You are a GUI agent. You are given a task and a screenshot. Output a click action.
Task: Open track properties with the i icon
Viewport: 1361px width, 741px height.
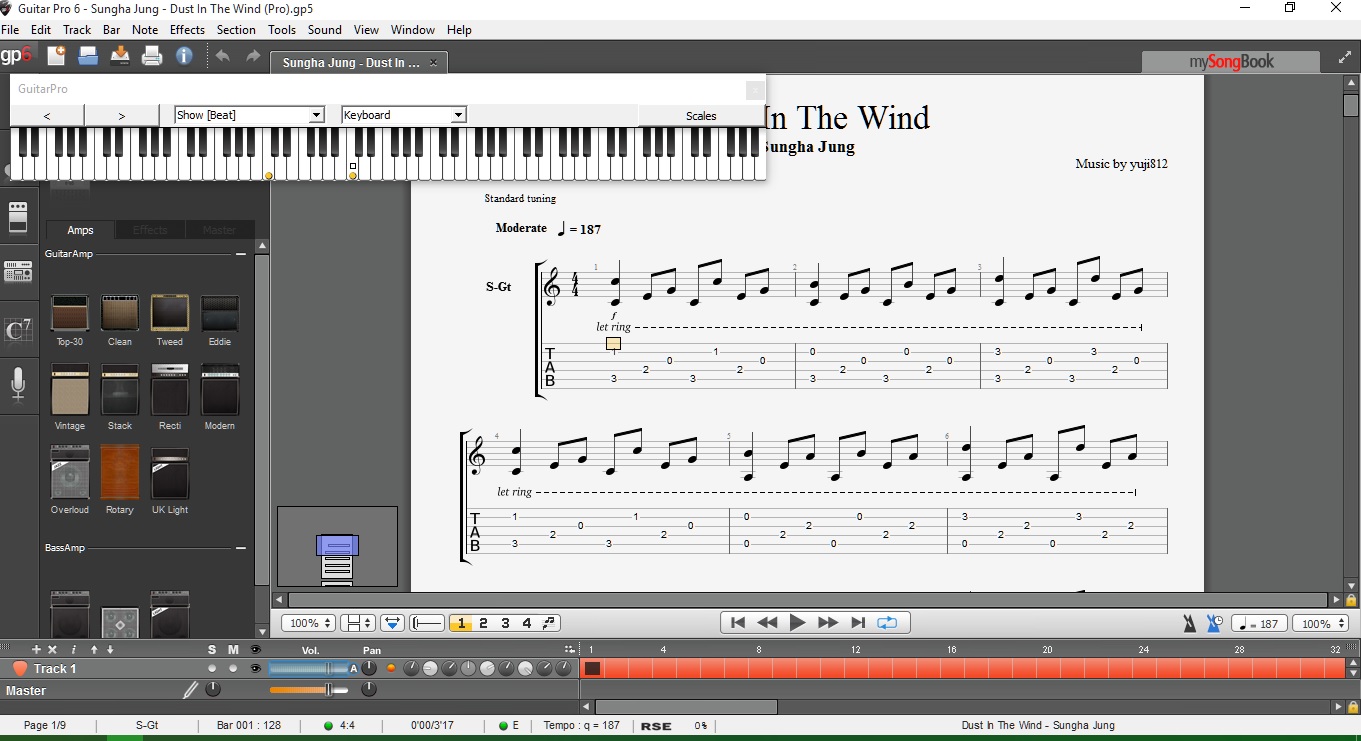tap(73, 650)
